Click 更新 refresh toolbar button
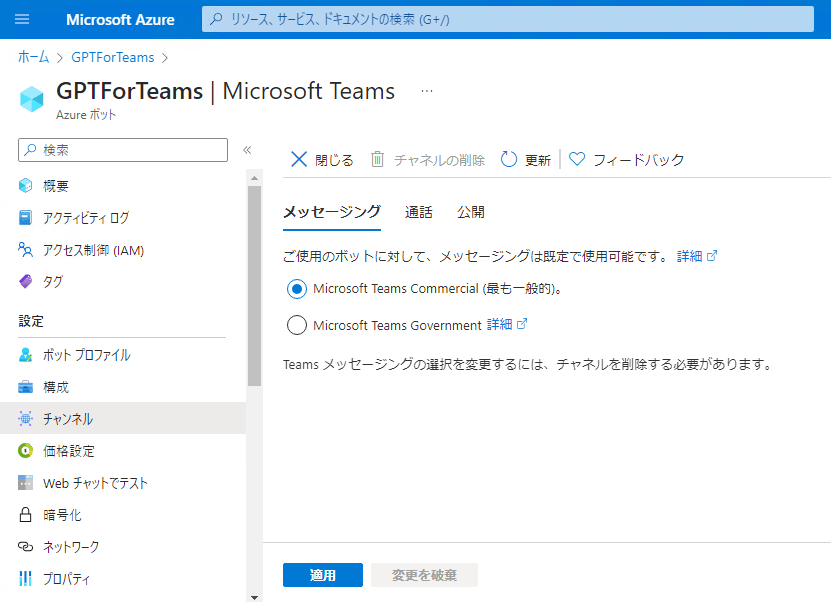The width and height of the screenshot is (831, 602). click(x=526, y=159)
